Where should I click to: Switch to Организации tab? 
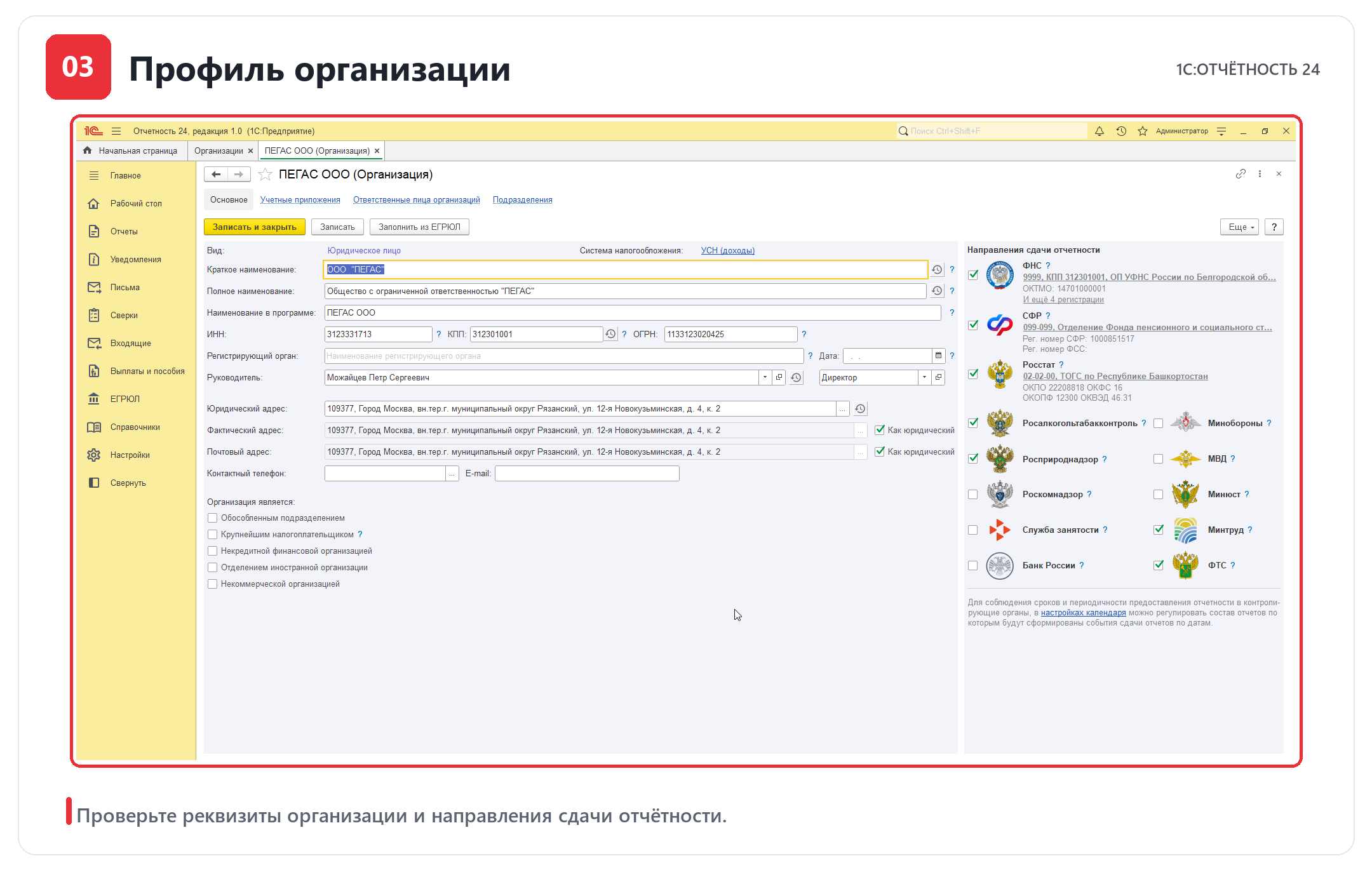tap(219, 151)
